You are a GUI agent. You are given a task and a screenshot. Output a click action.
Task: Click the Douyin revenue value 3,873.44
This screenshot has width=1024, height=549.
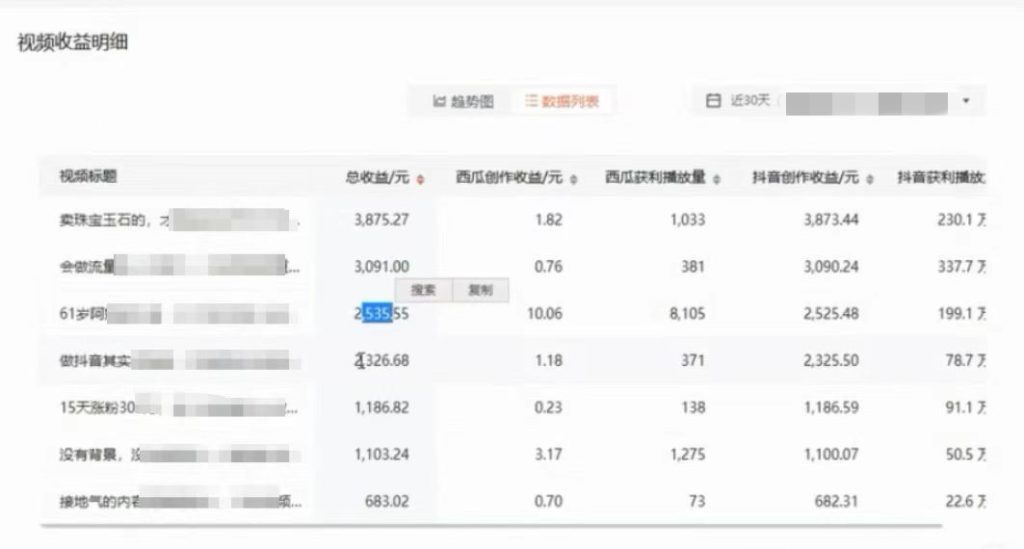tap(831, 220)
